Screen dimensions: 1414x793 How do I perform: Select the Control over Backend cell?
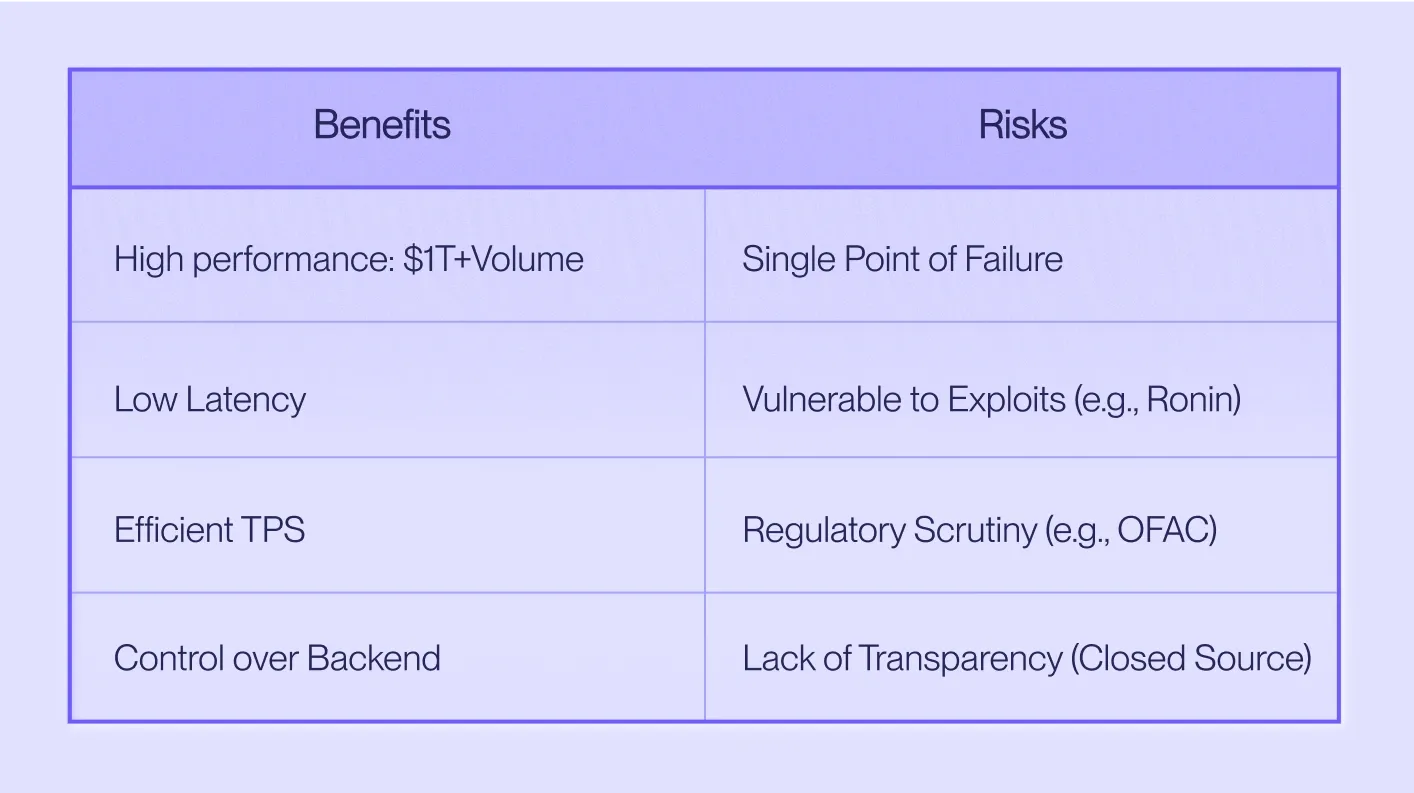388,657
